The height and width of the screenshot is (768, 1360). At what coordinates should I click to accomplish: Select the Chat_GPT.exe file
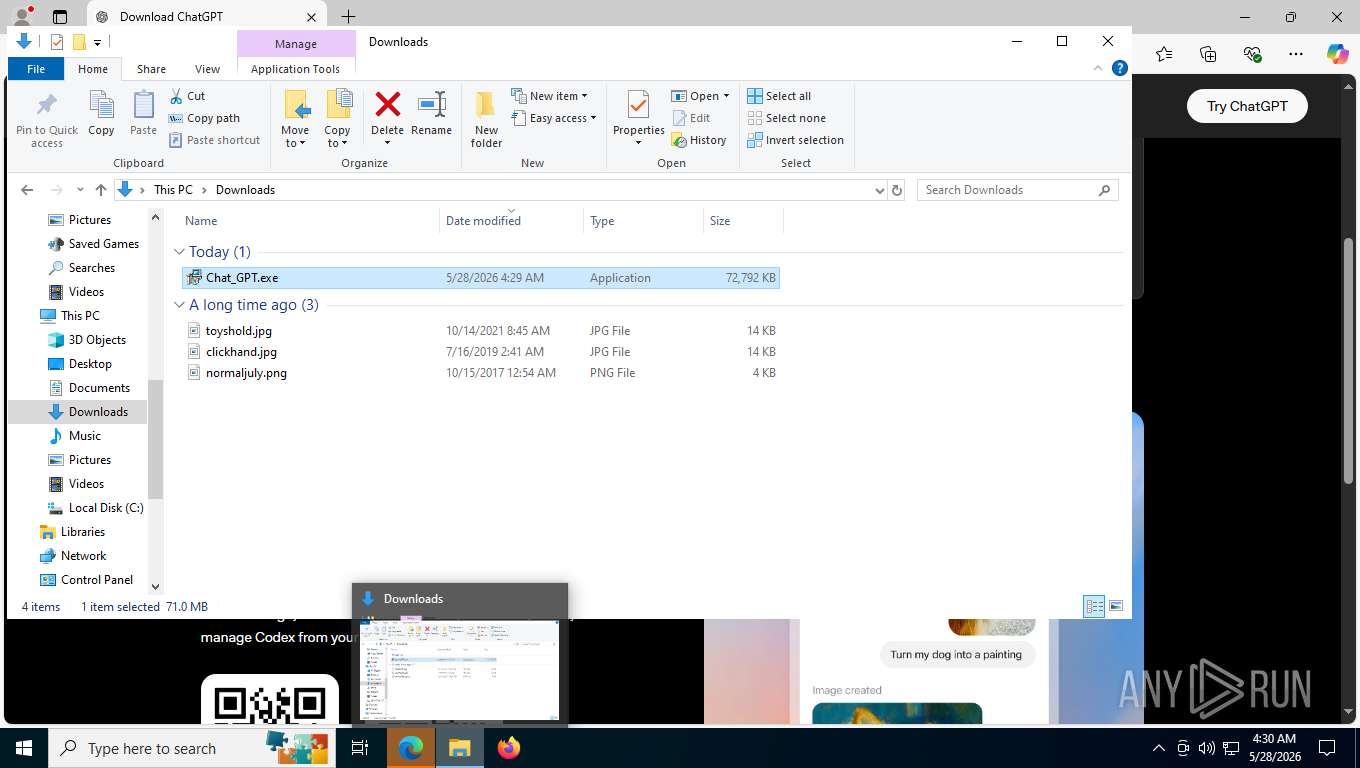coord(481,278)
